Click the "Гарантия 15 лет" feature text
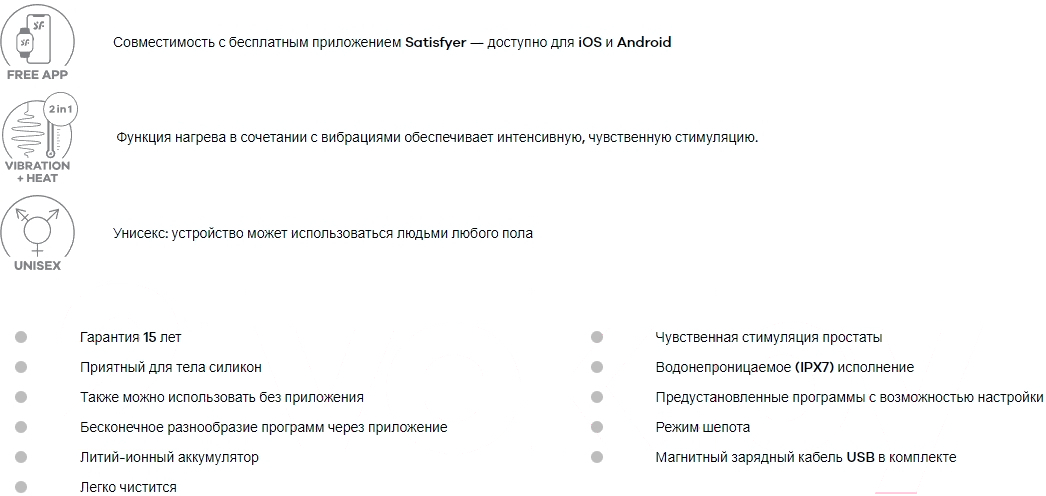Viewport: 1046px width, 496px height. point(130,338)
